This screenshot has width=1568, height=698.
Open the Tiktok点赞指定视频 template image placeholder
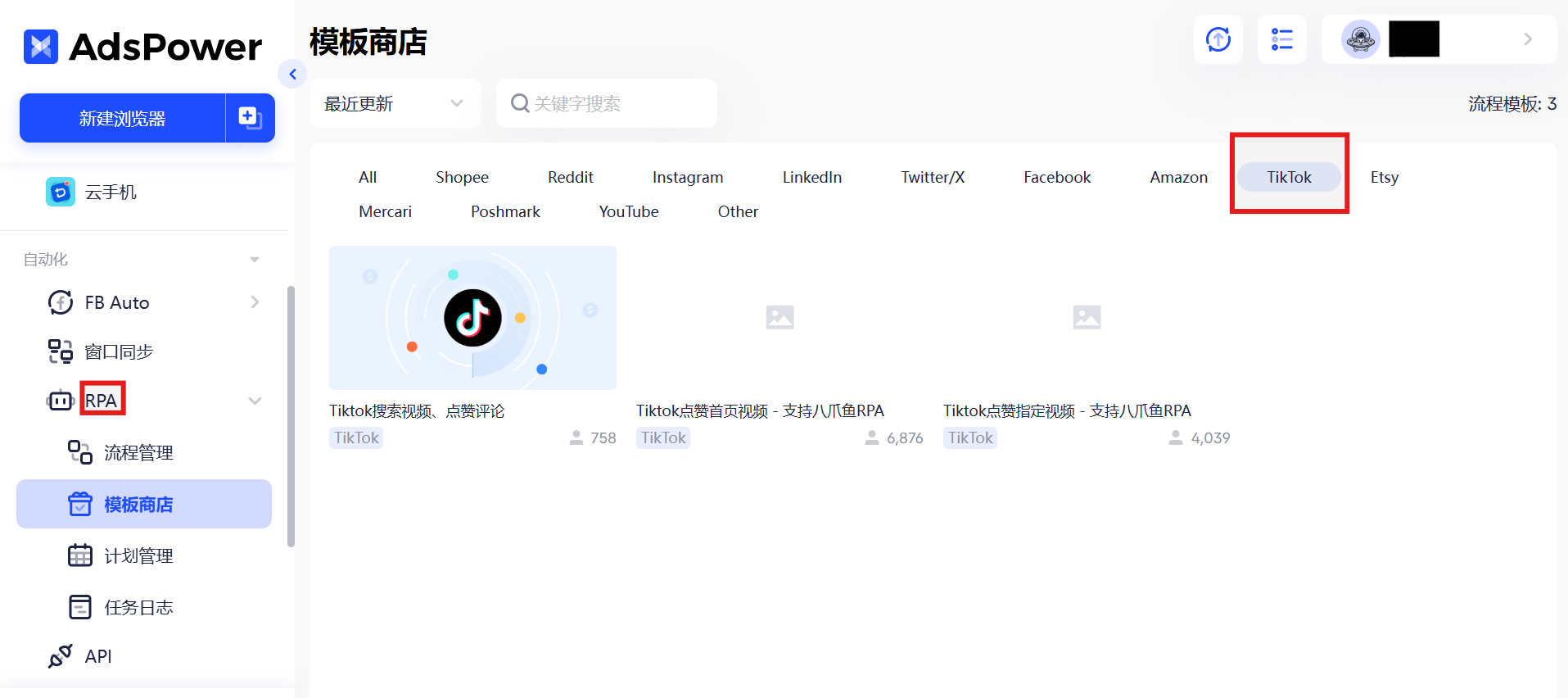[1087, 317]
